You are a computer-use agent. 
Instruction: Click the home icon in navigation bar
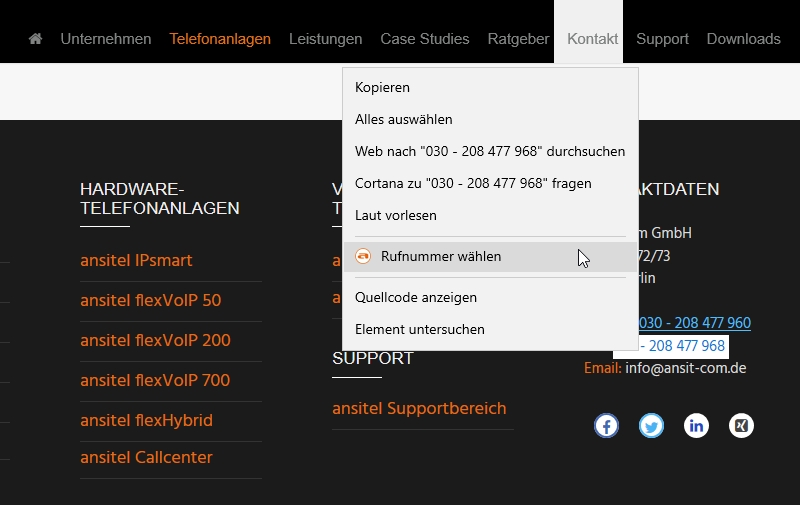[35, 39]
